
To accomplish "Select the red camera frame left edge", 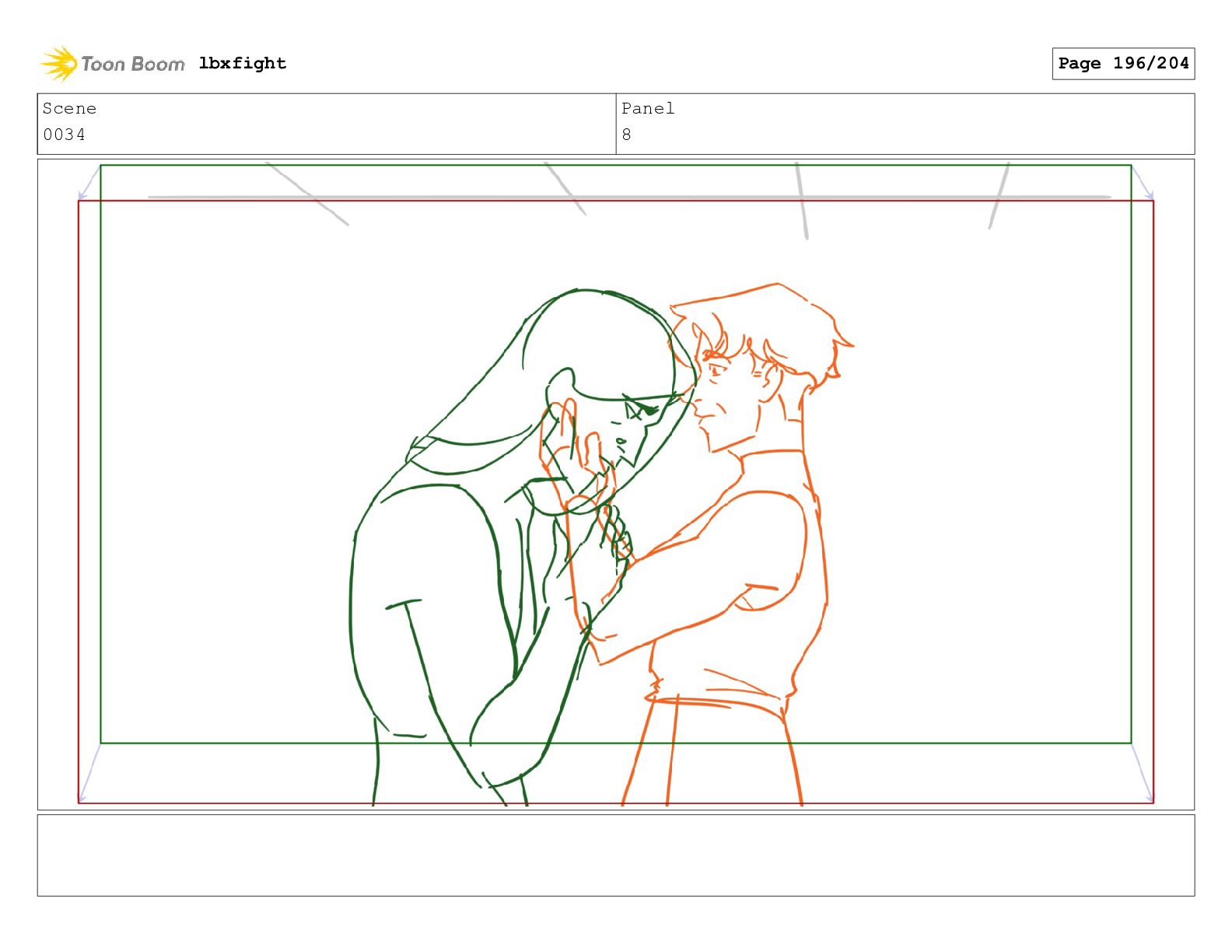I will [x=79, y=502].
